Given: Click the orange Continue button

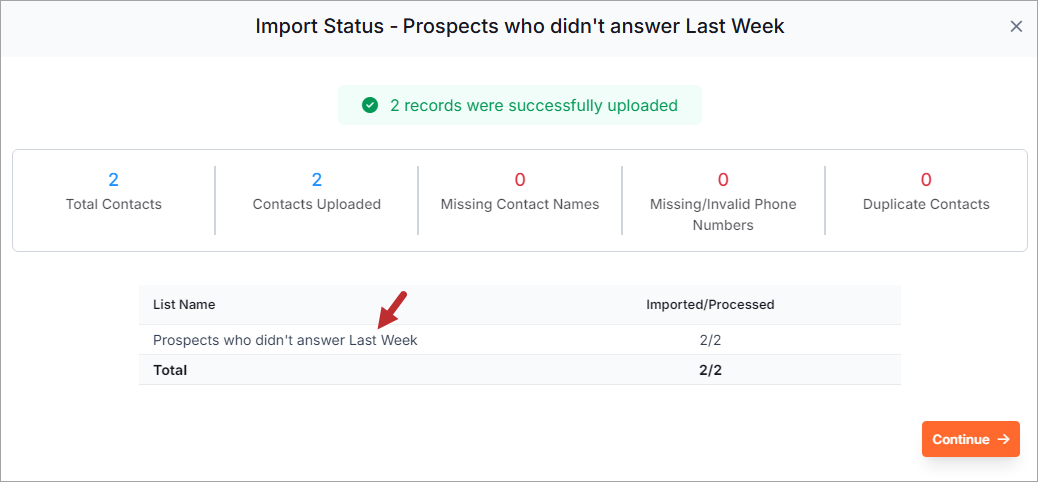Looking at the screenshot, I should coord(970,439).
